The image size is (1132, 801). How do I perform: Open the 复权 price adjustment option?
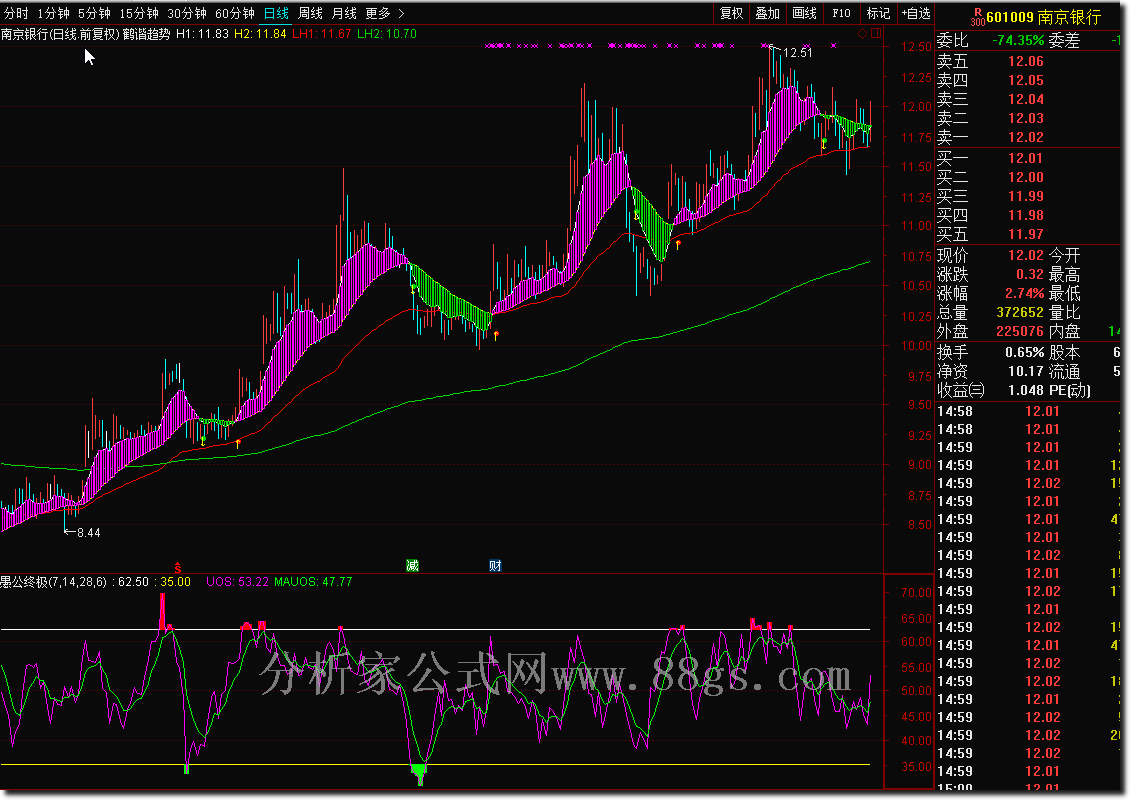point(731,13)
